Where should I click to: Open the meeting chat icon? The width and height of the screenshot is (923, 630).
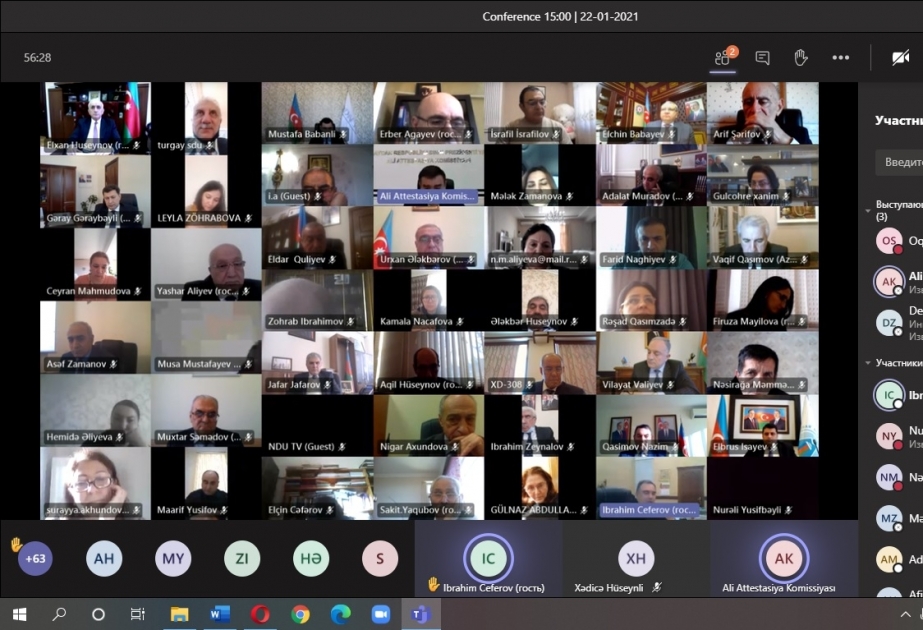[x=762, y=58]
